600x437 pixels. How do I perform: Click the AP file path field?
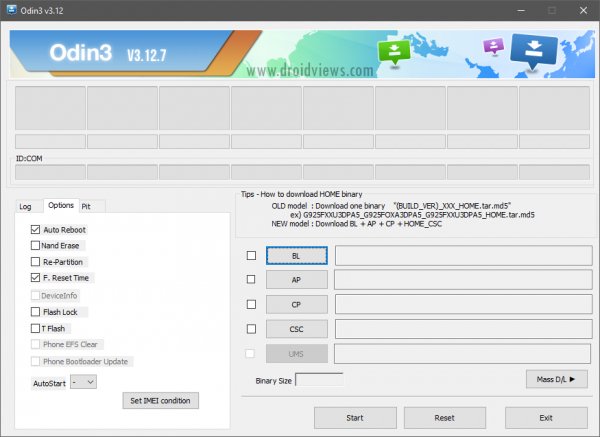pyautogui.click(x=463, y=280)
